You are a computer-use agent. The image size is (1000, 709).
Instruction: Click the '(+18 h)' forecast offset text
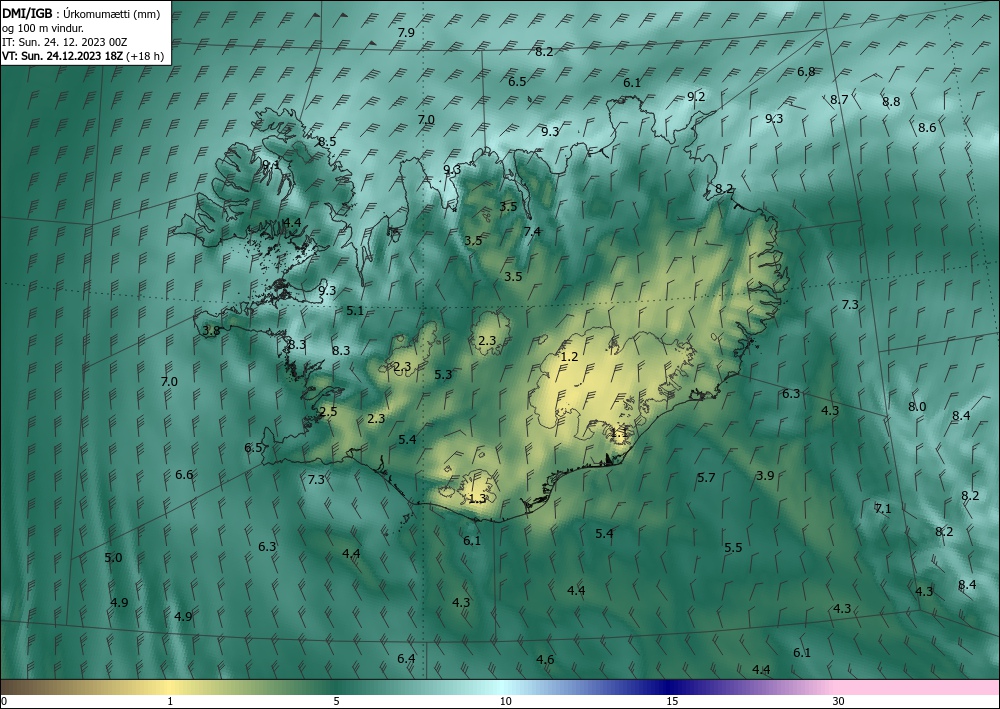[145, 56]
